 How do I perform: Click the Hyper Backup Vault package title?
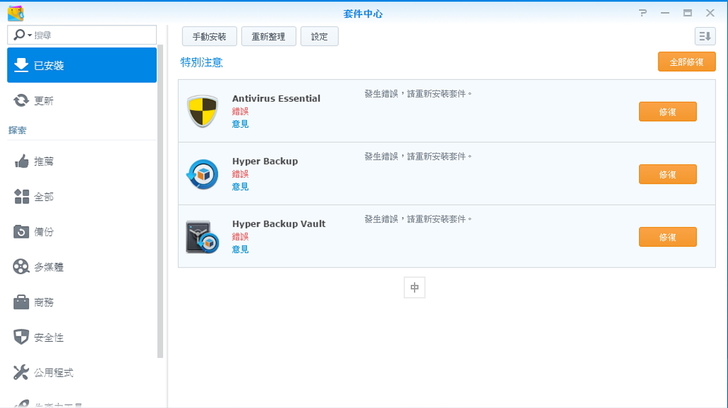tap(279, 224)
